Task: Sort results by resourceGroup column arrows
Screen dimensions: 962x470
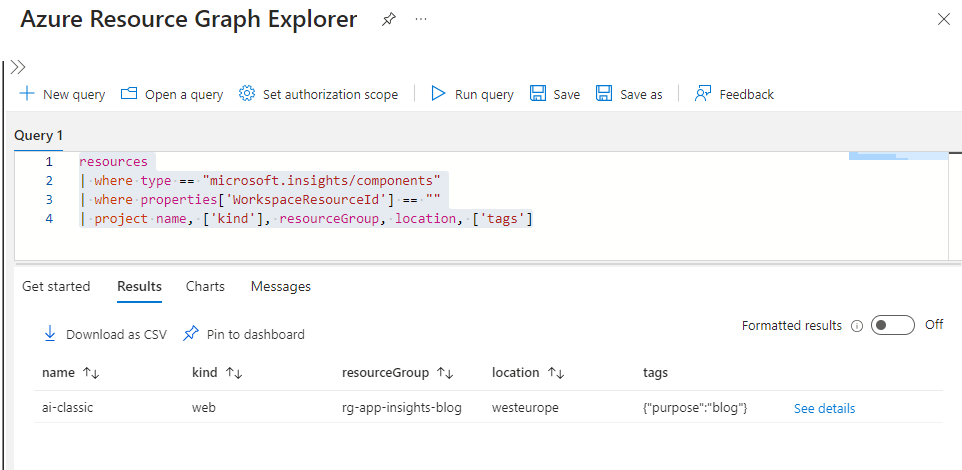Action: pos(445,373)
